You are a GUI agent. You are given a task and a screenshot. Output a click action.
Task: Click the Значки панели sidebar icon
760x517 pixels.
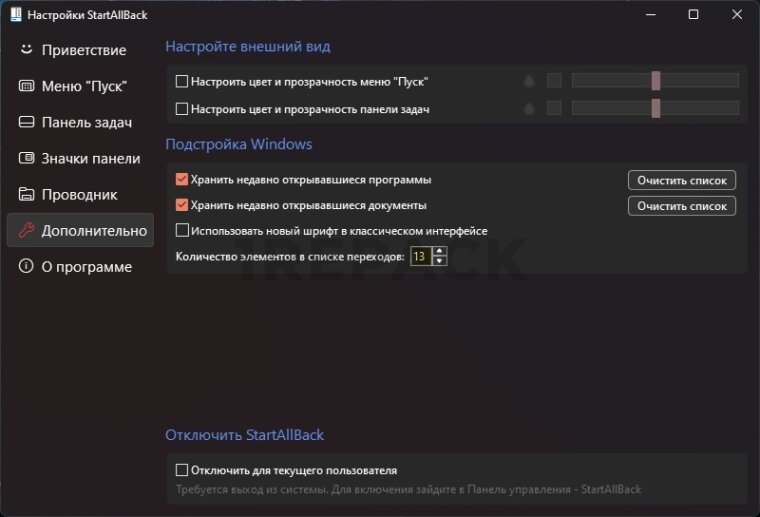point(27,158)
